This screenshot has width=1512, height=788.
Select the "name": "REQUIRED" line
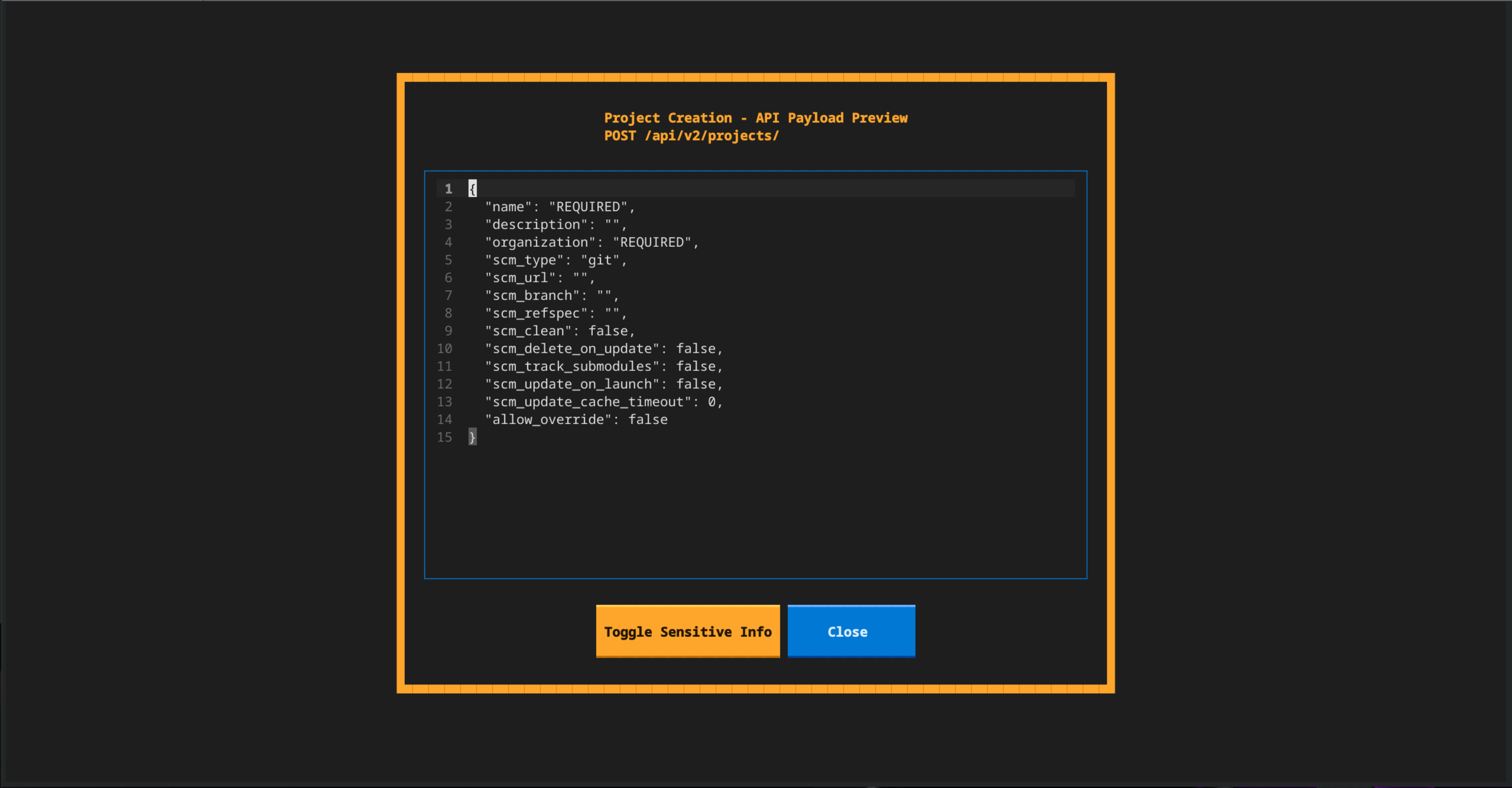[560, 207]
